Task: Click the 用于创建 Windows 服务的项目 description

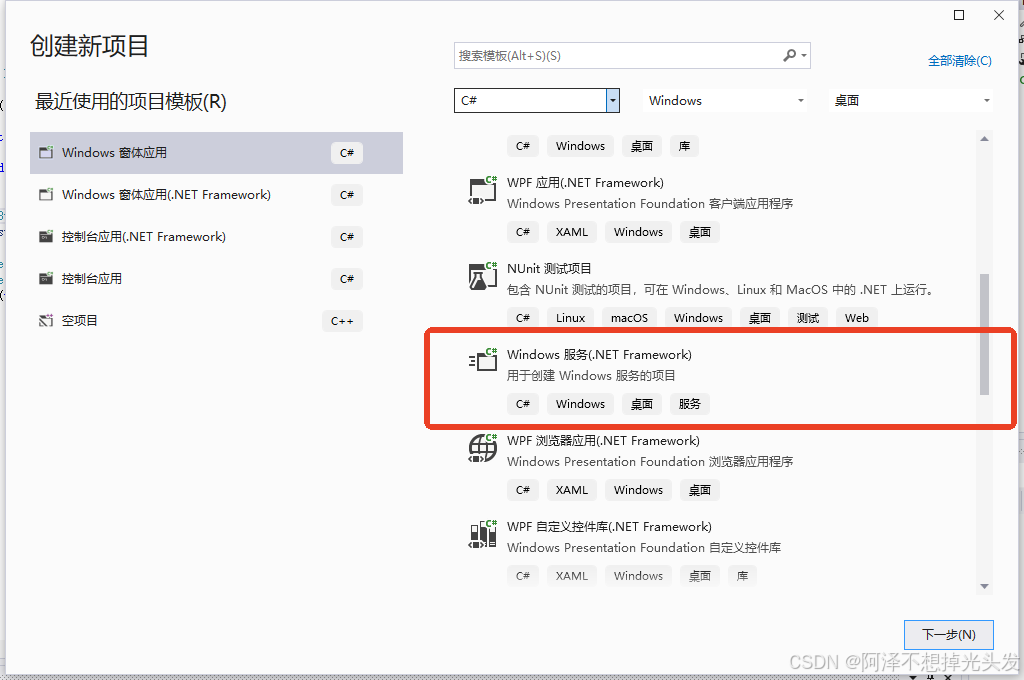Action: point(591,376)
